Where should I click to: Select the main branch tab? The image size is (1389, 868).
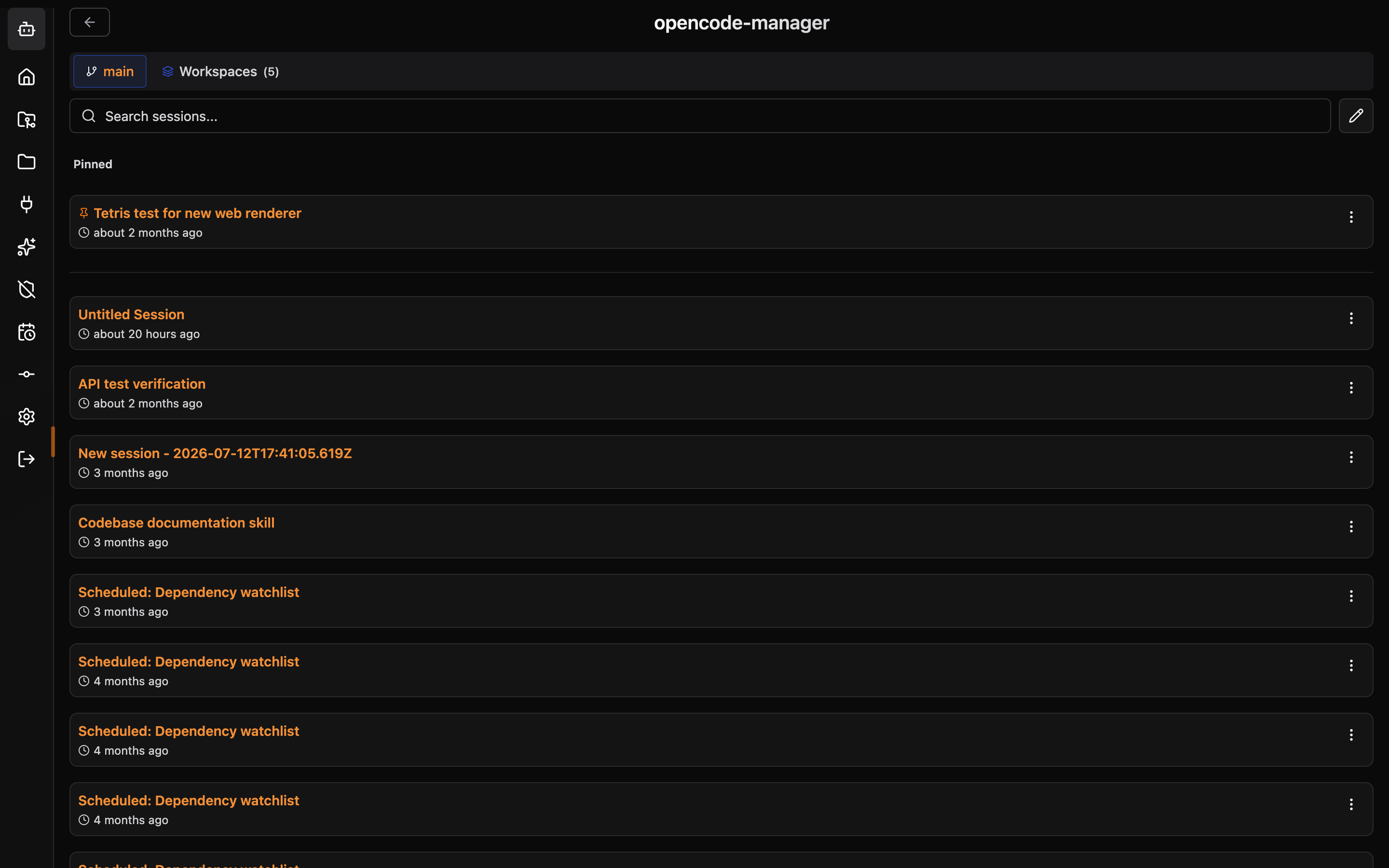[109, 71]
